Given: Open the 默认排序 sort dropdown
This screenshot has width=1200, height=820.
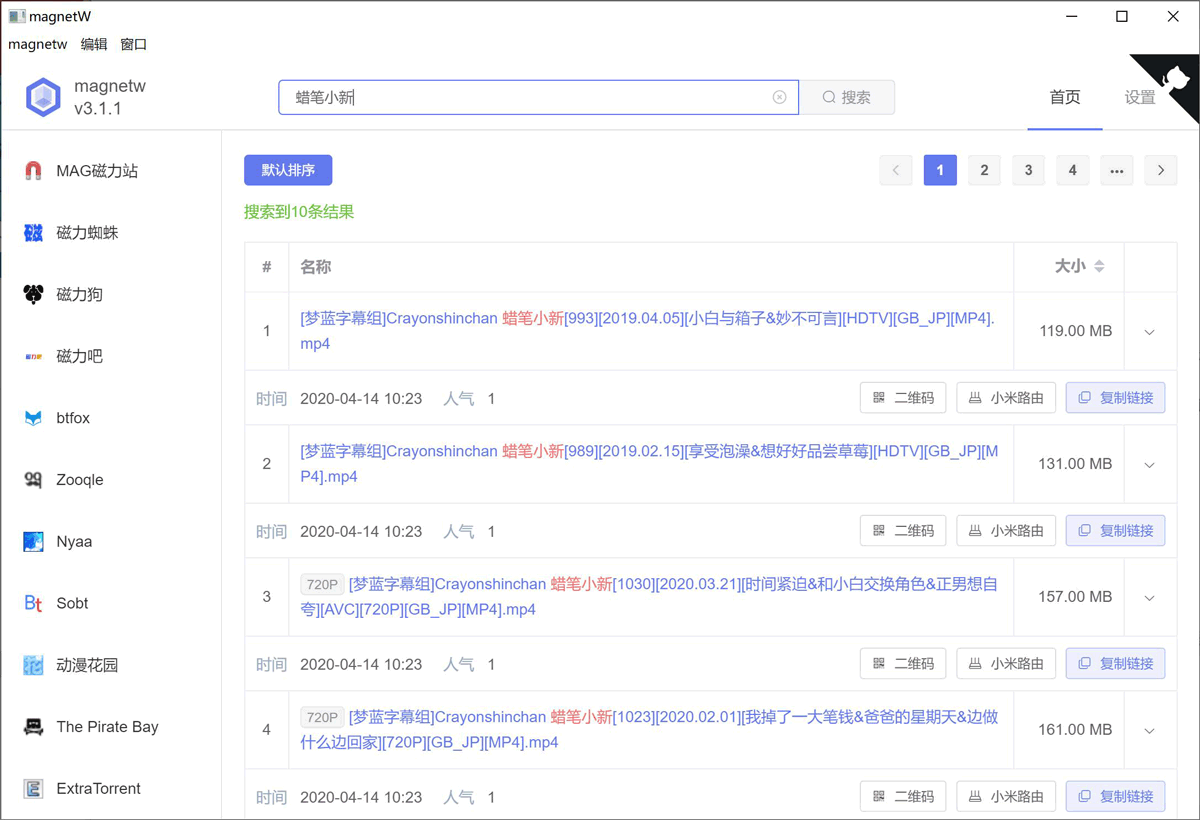Looking at the screenshot, I should tap(288, 170).
